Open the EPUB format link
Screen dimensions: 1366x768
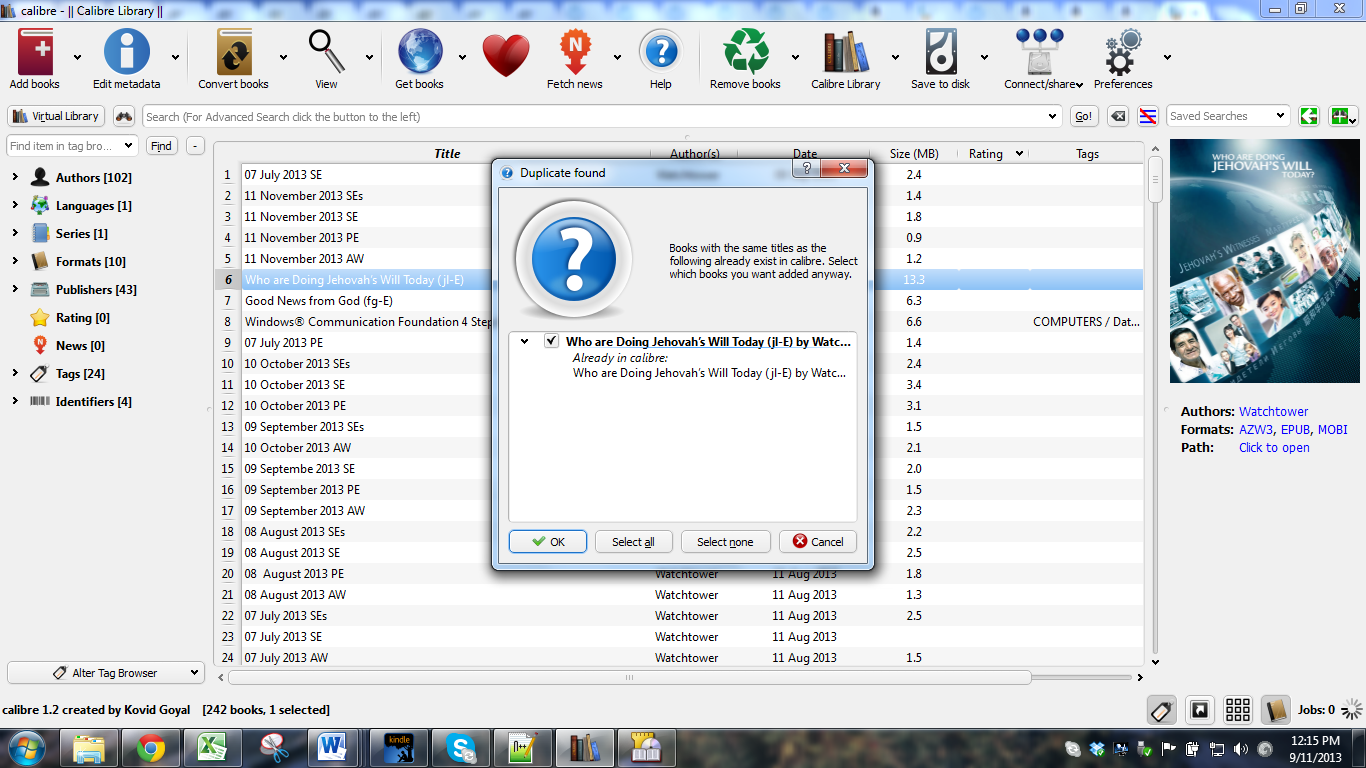pyautogui.click(x=1295, y=430)
